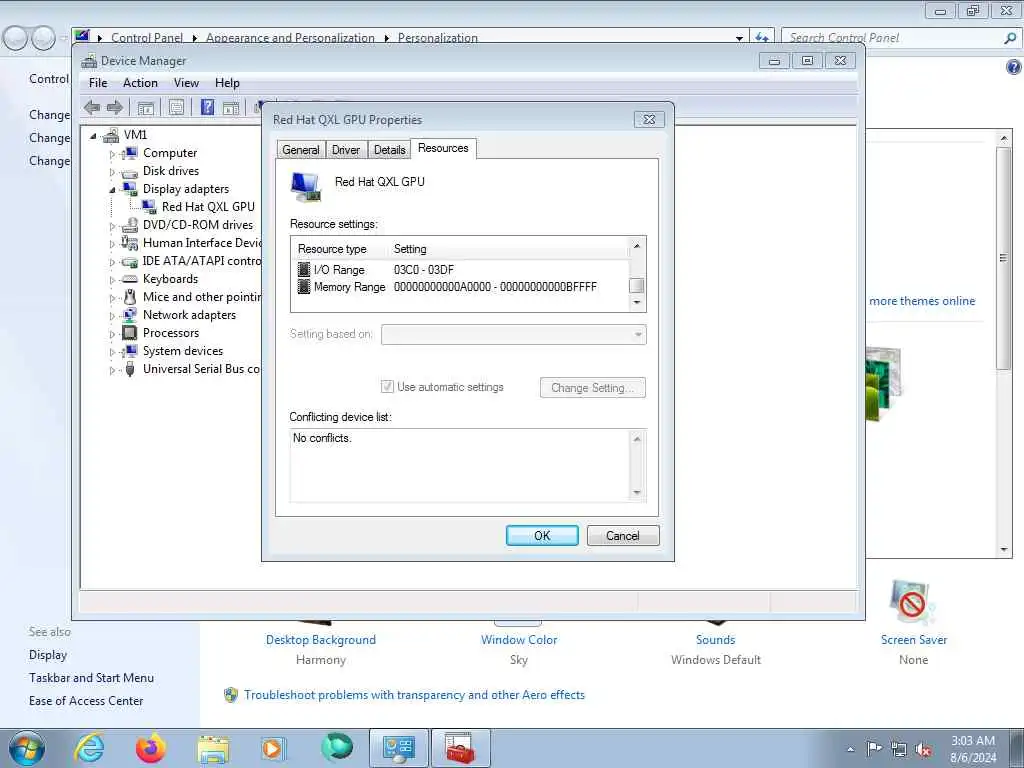The image size is (1024, 768).
Task: Click the Search Control Panel field
Action: tap(892, 39)
